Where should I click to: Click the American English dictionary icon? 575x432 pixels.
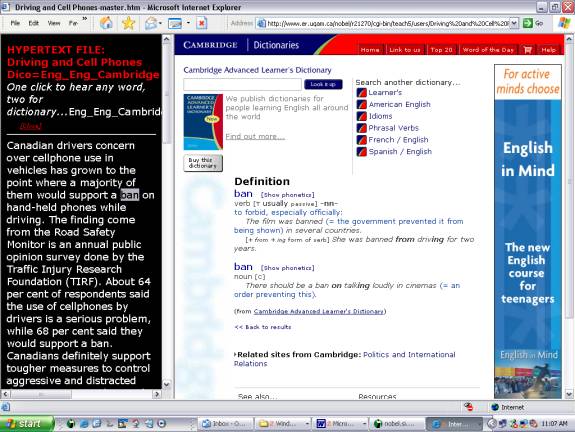click(362, 104)
